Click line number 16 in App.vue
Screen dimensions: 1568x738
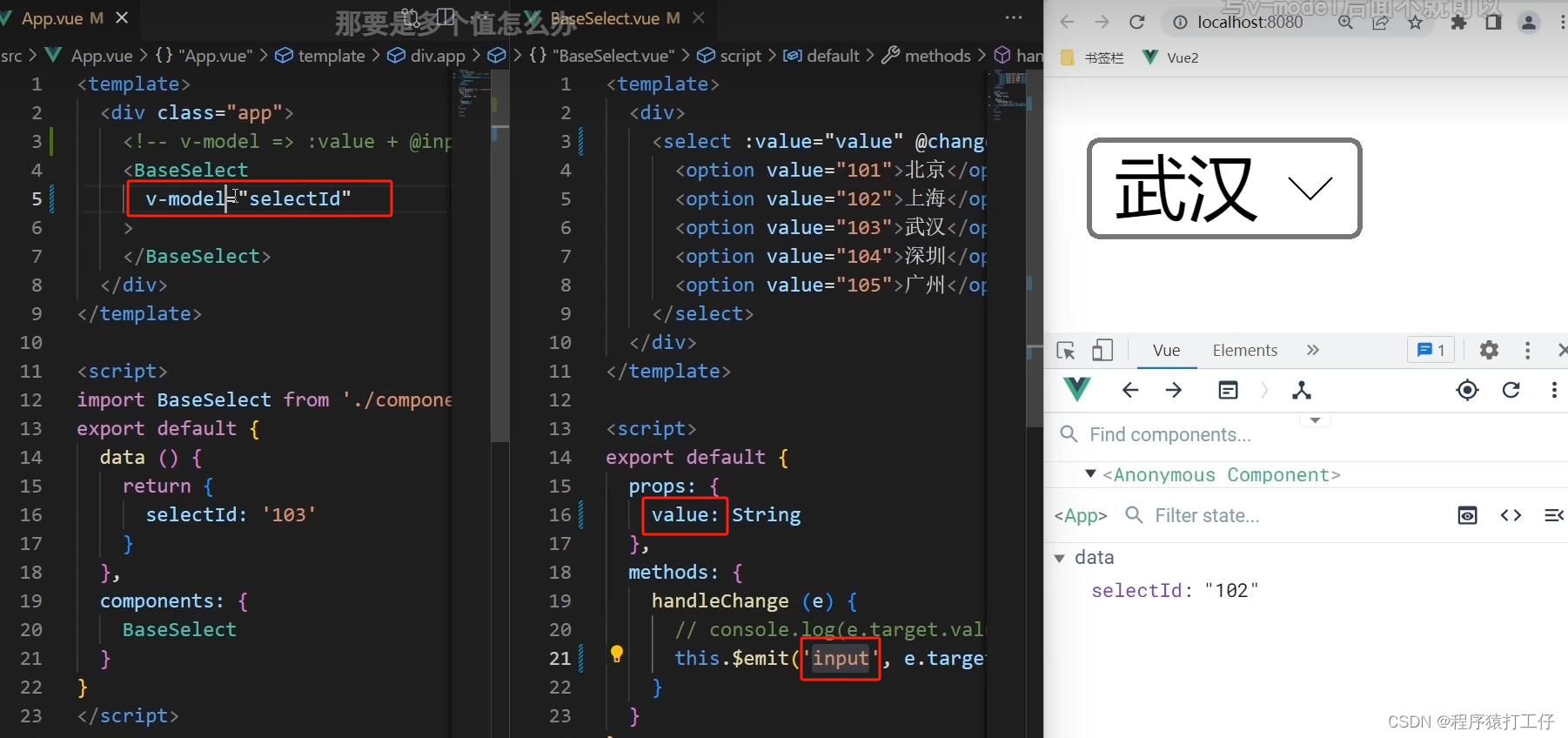pos(30,515)
